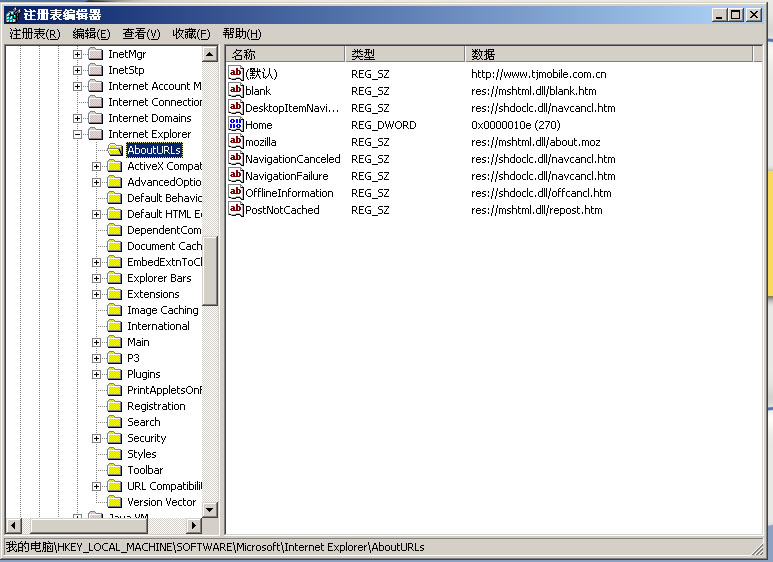Click the Main folder icon
This screenshot has height=562, width=773.
[x=114, y=342]
